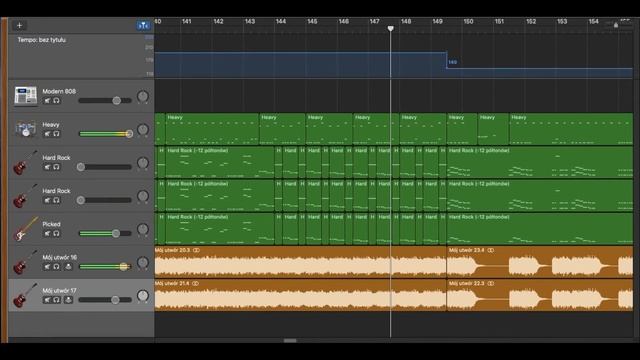Click loop icon beside Mój utwór 23.4

491,250
